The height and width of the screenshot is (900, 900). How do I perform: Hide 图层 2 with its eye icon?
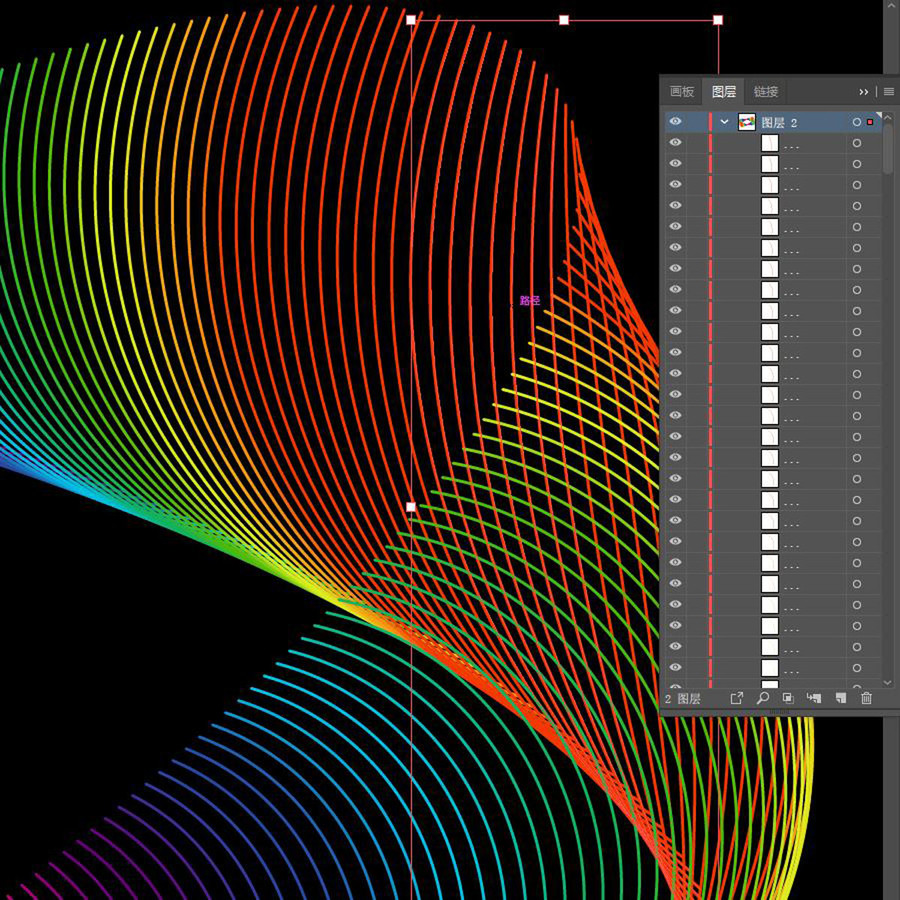click(676, 122)
